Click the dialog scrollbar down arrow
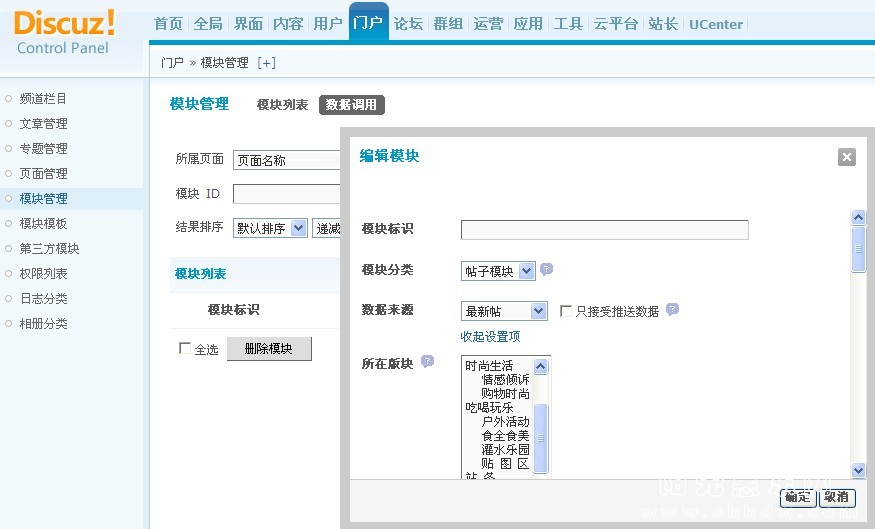The width and height of the screenshot is (875, 529). click(x=858, y=470)
